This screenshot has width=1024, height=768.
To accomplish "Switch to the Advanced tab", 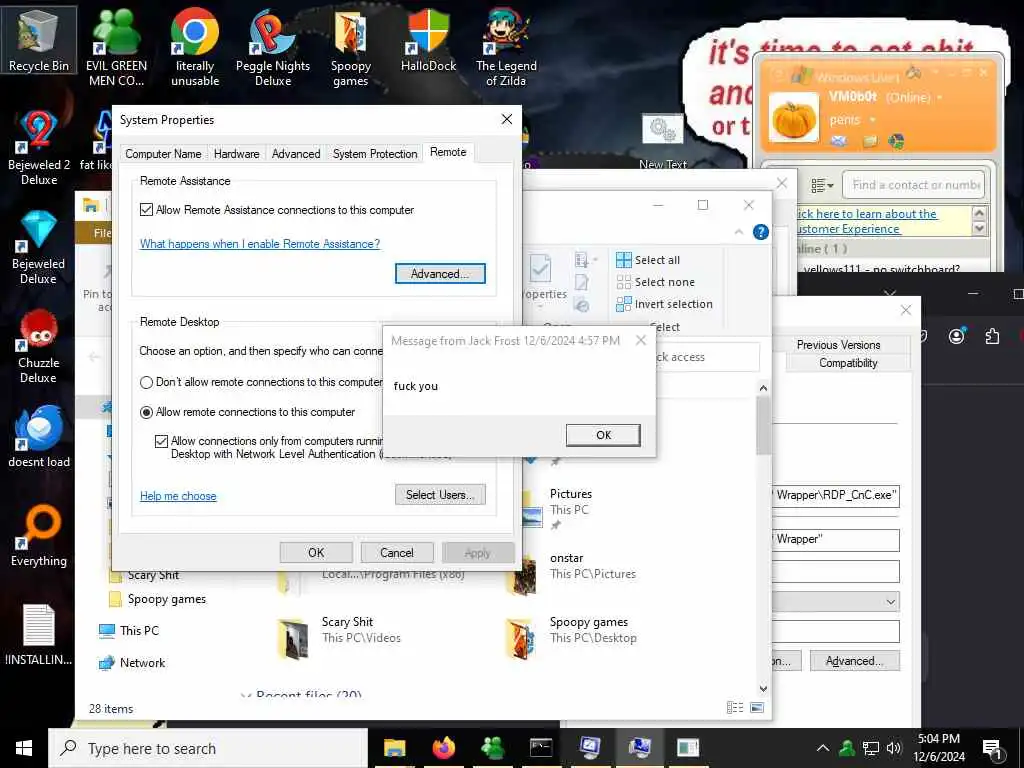I will [296, 154].
